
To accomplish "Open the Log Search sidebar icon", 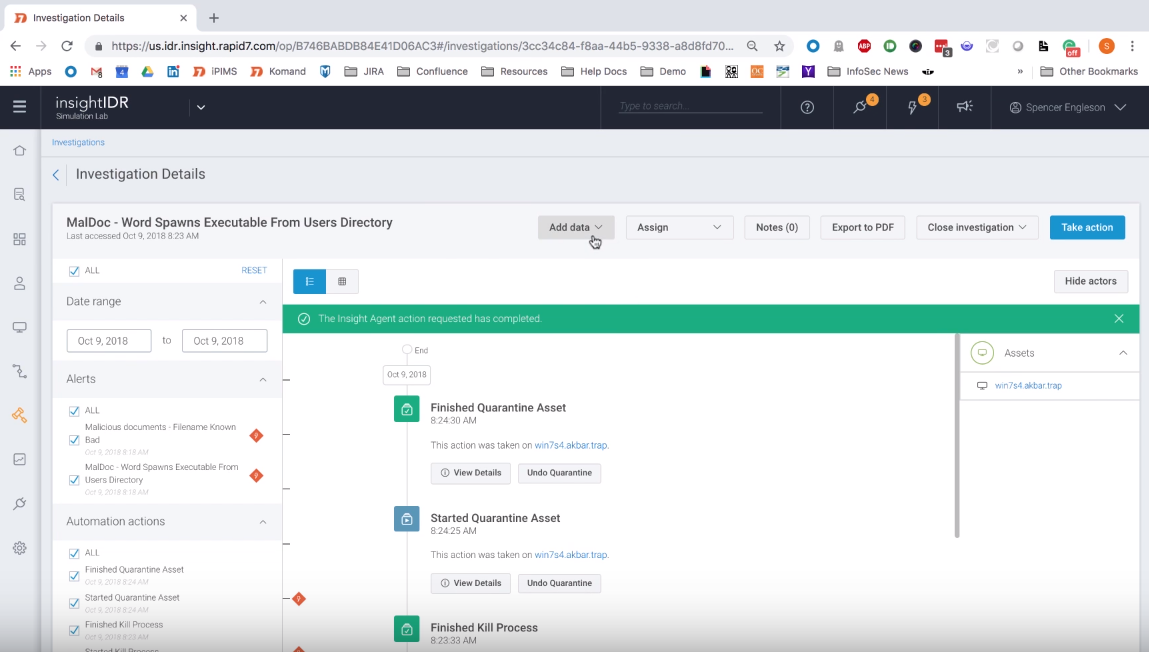I will (20, 195).
